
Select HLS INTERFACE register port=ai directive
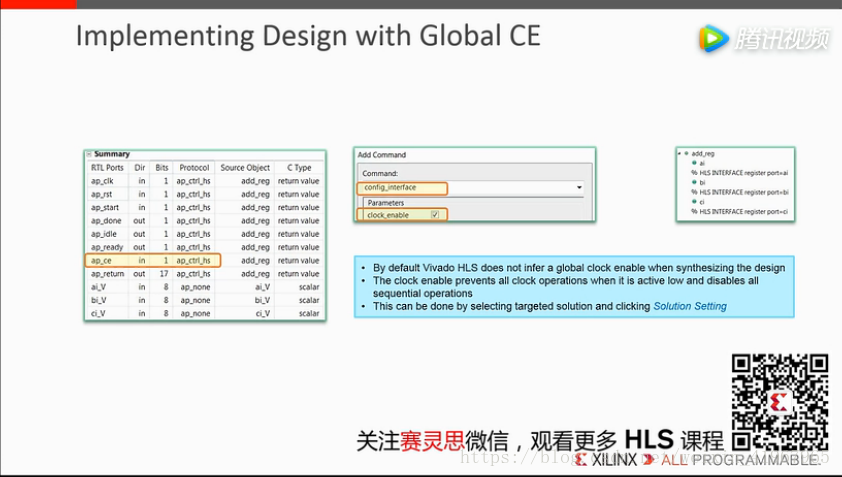point(744,173)
